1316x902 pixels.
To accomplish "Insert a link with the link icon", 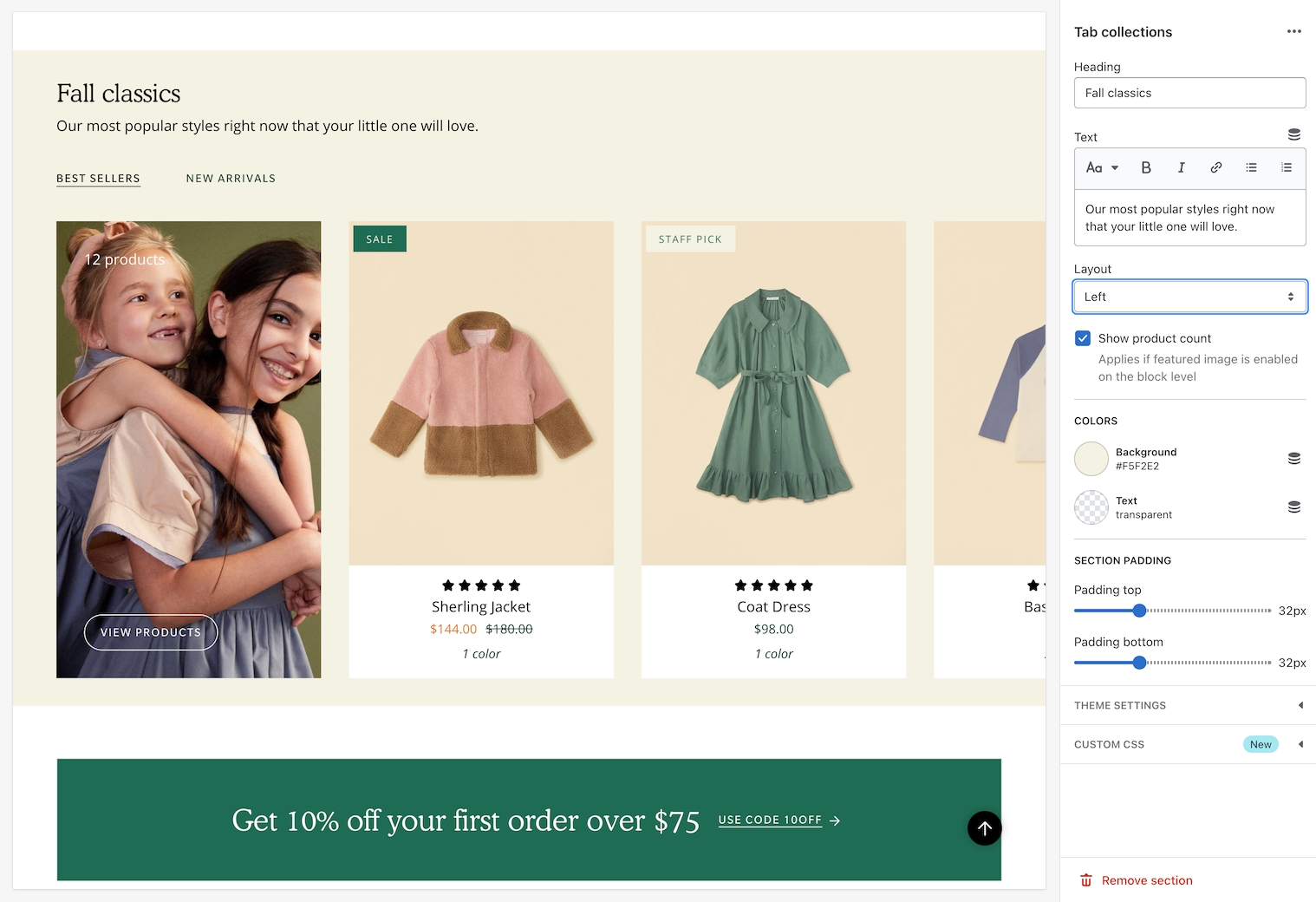I will click(x=1215, y=168).
